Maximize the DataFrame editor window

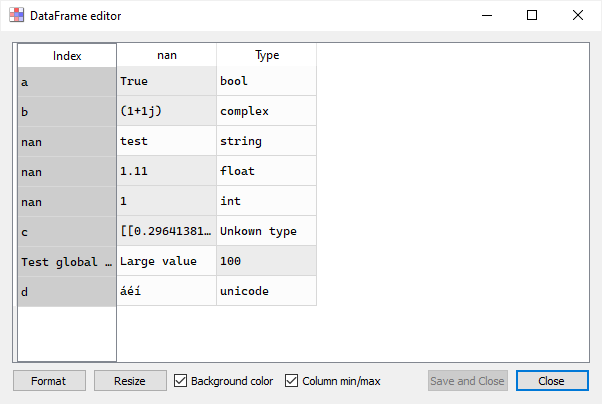point(532,15)
